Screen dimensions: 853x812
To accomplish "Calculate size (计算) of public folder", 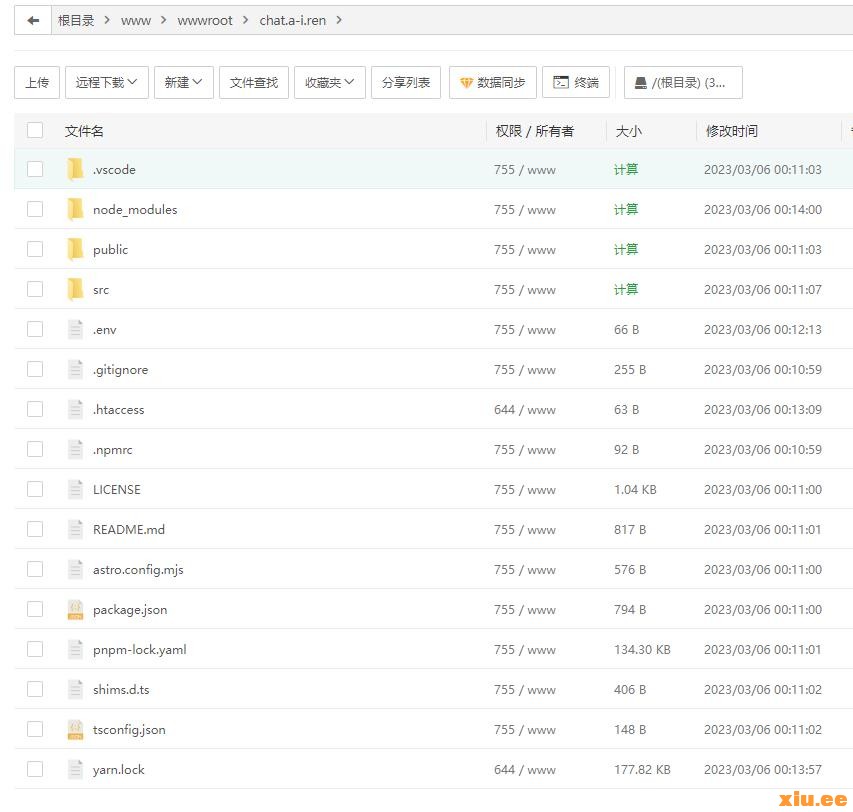I will [626, 249].
